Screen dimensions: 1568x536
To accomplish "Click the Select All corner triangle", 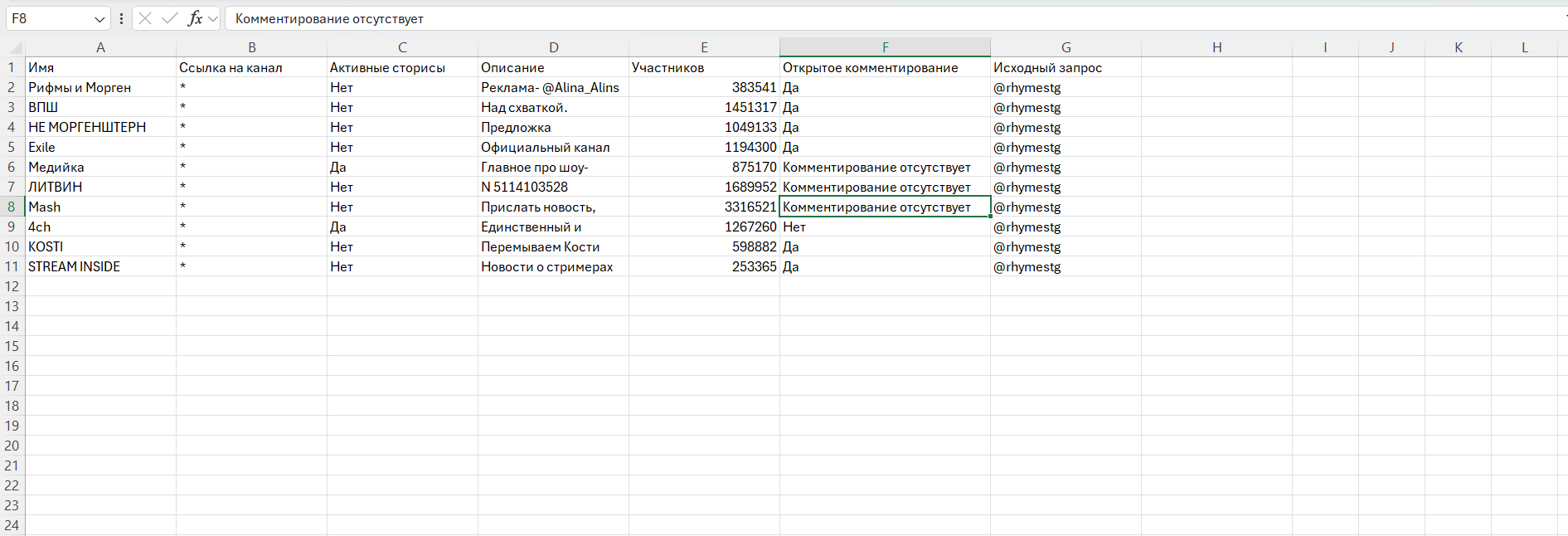I will tap(15, 47).
